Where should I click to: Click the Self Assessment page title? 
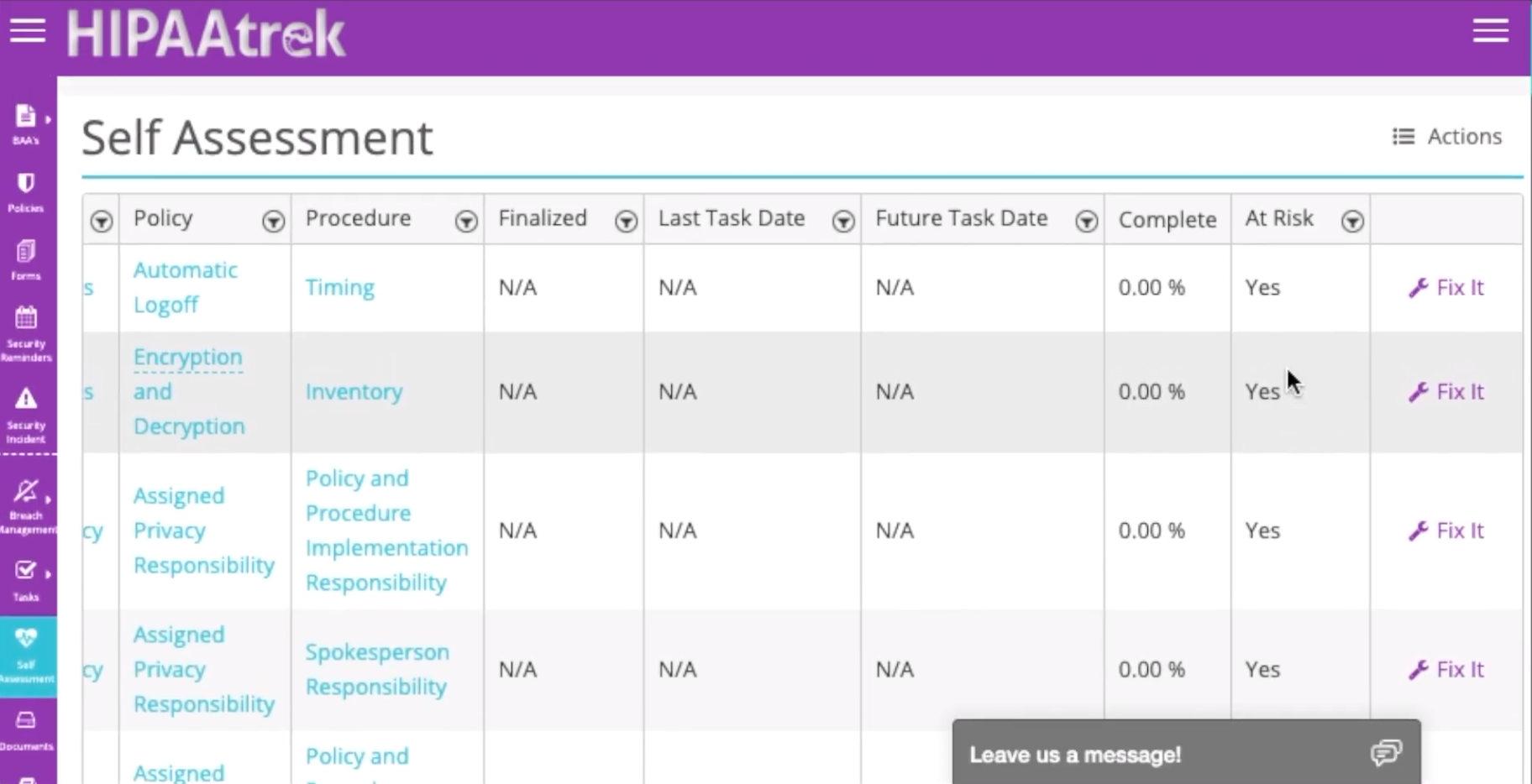coord(257,138)
